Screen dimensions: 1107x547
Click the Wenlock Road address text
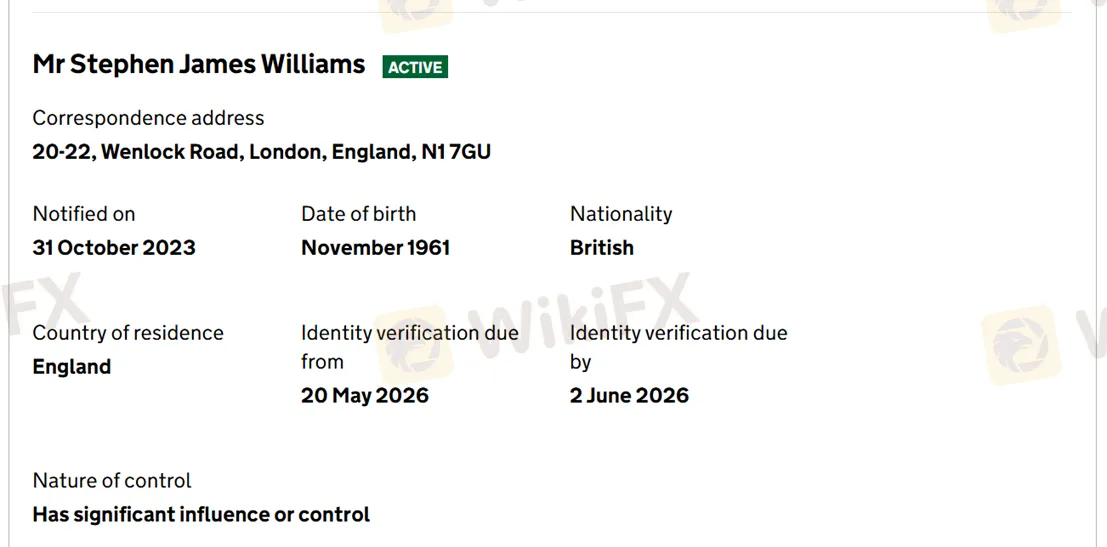261,152
